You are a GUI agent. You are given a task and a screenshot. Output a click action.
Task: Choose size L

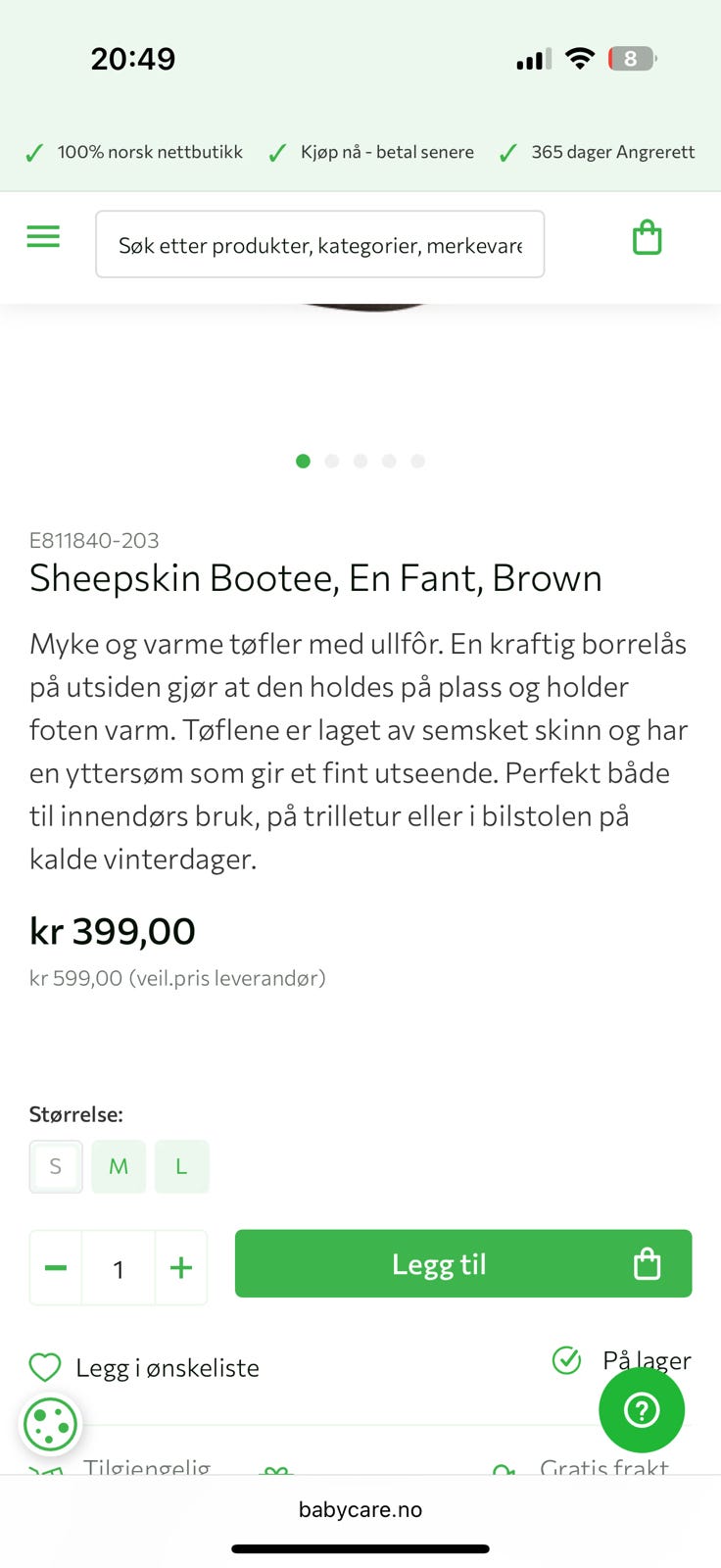coord(181,1166)
